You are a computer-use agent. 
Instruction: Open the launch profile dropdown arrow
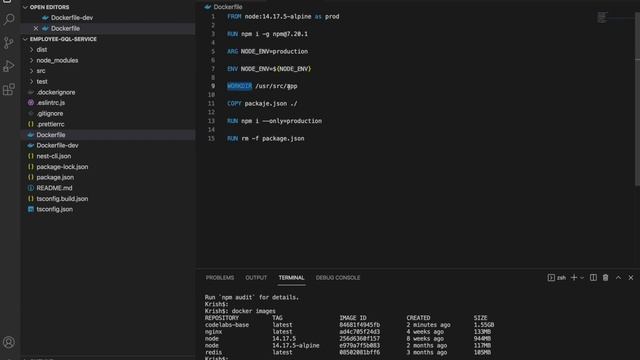tap(582, 278)
